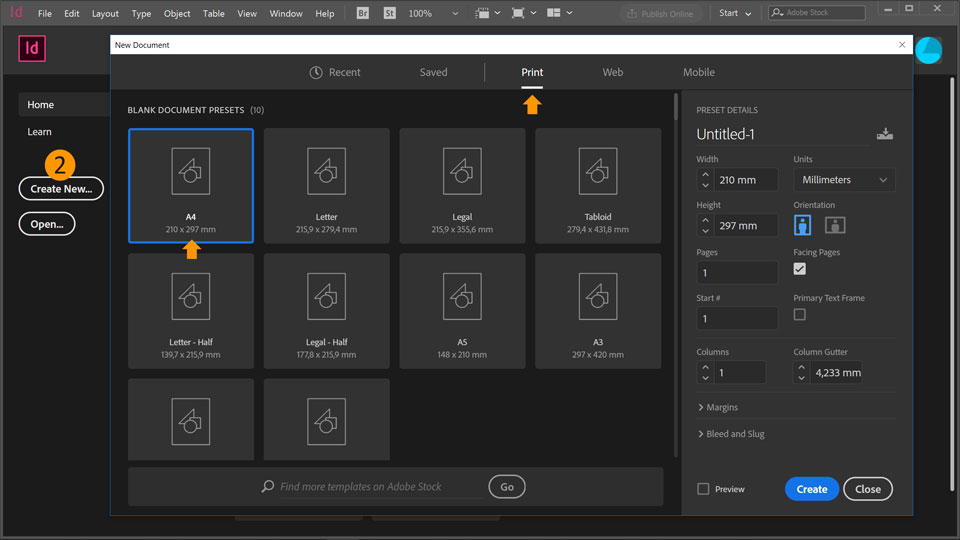Select the A5 preset
The width and height of the screenshot is (960, 540).
tap(462, 311)
